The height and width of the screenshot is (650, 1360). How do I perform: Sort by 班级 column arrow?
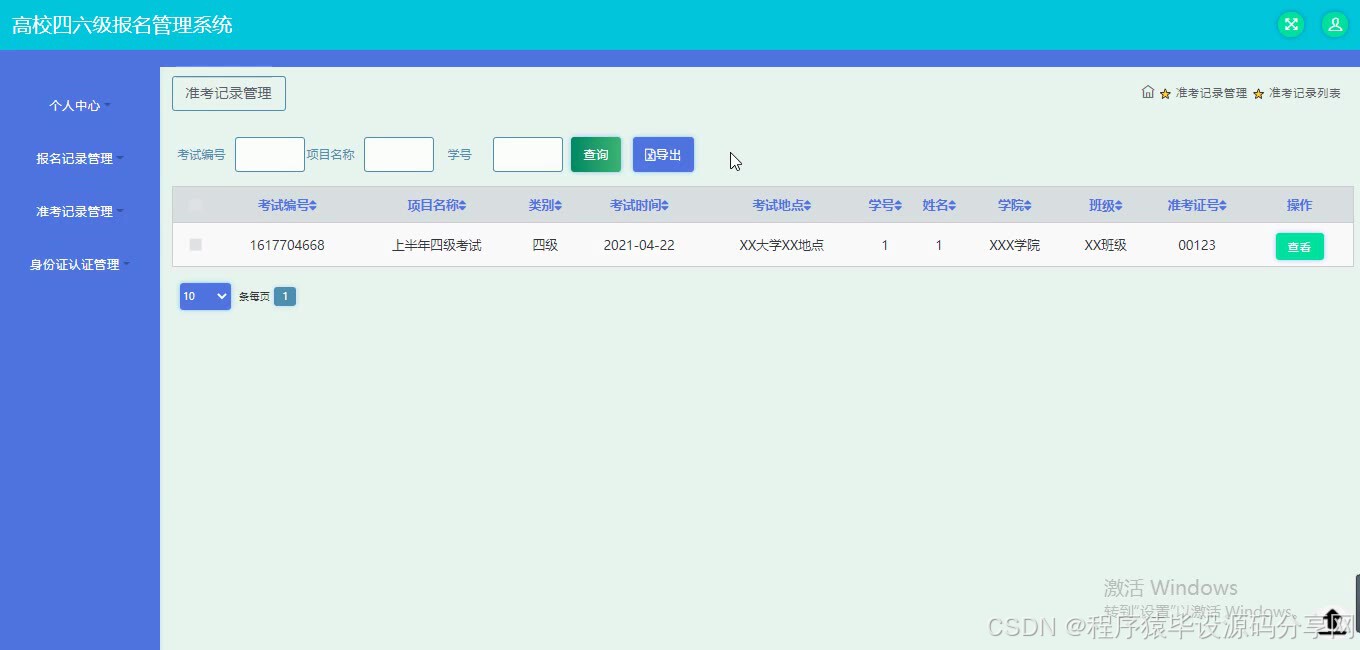pyautogui.click(x=1118, y=205)
